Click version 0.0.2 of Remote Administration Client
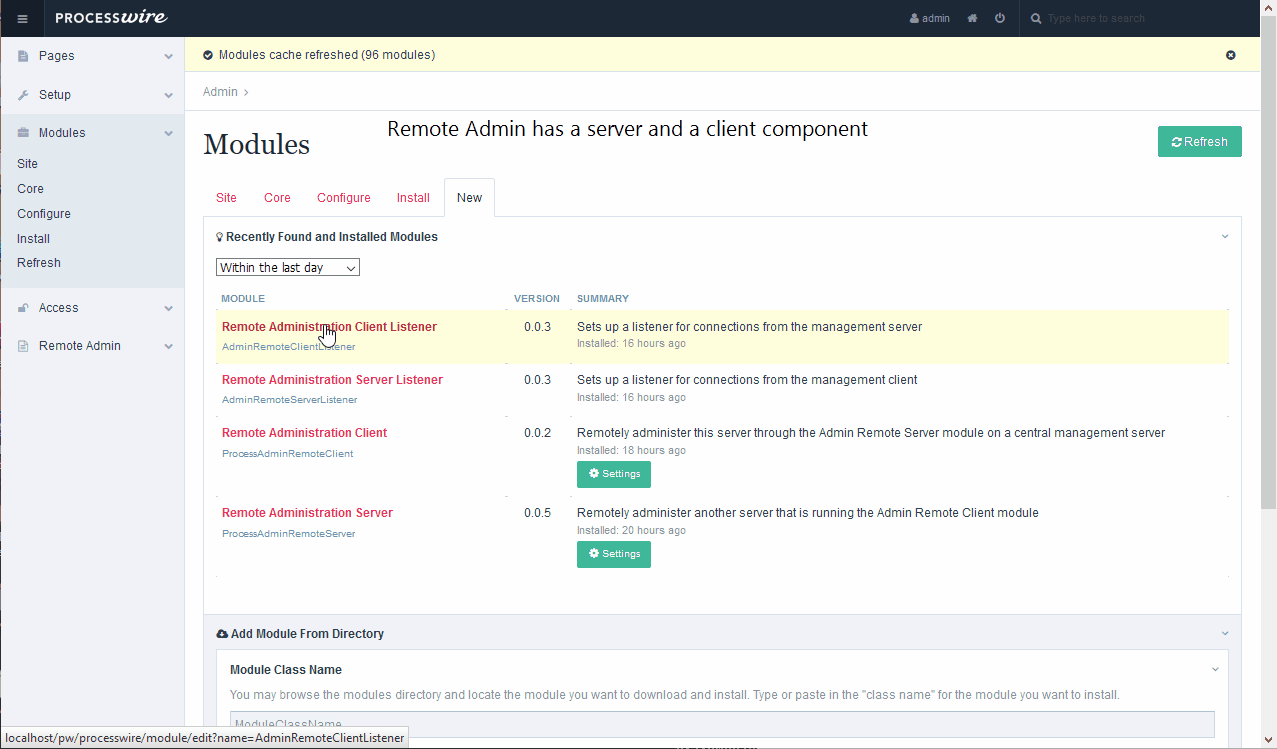This screenshot has width=1277, height=749. pyautogui.click(x=537, y=433)
